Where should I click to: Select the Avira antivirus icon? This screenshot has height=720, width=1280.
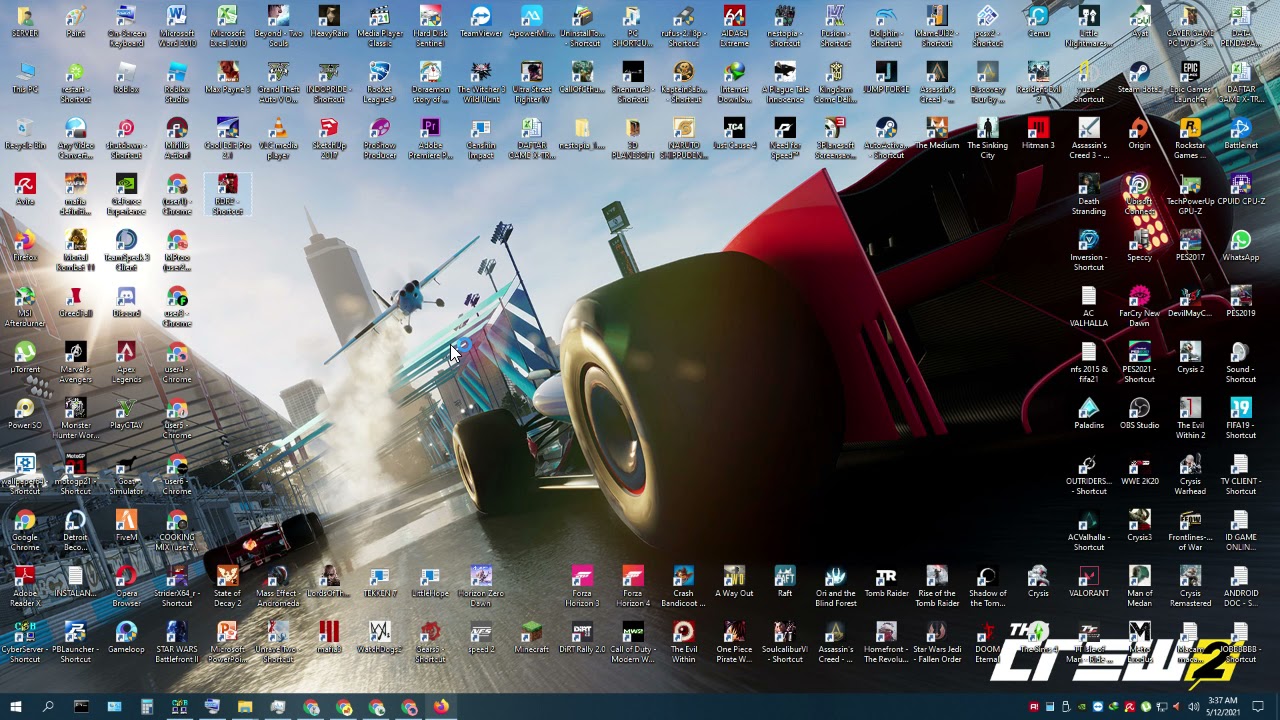pos(25,191)
